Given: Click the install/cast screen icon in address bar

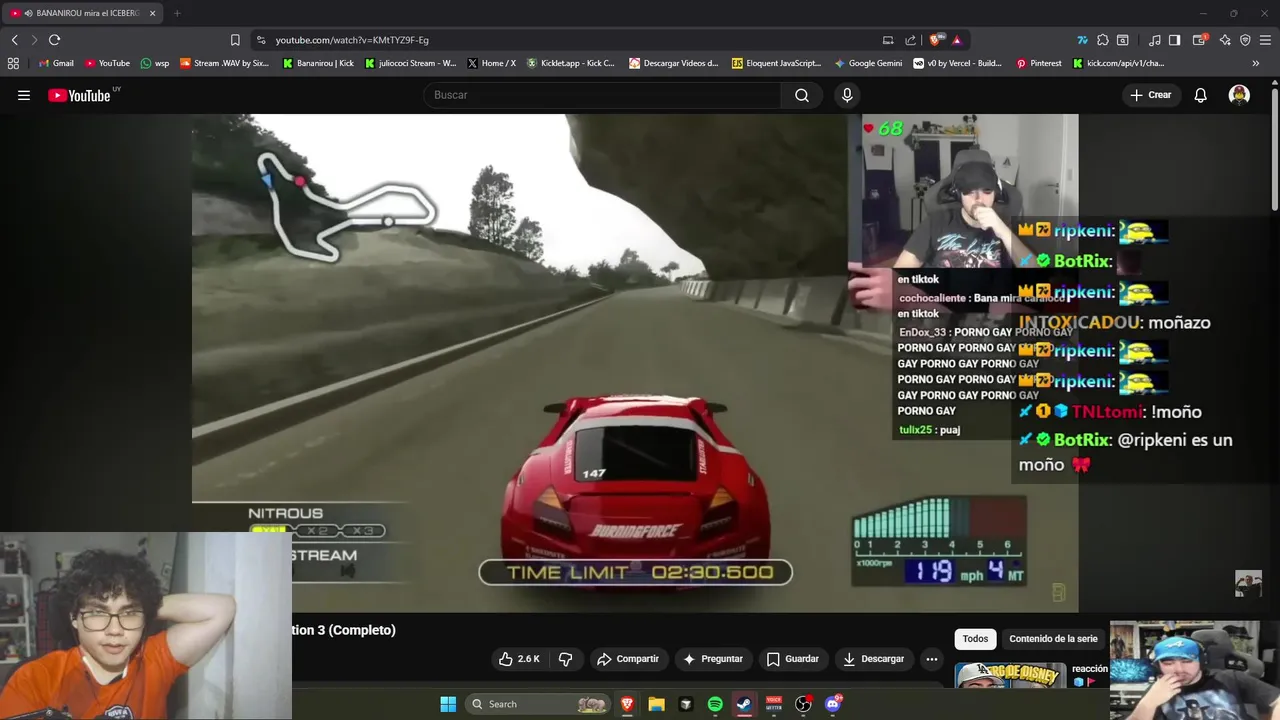Looking at the screenshot, I should [888, 40].
